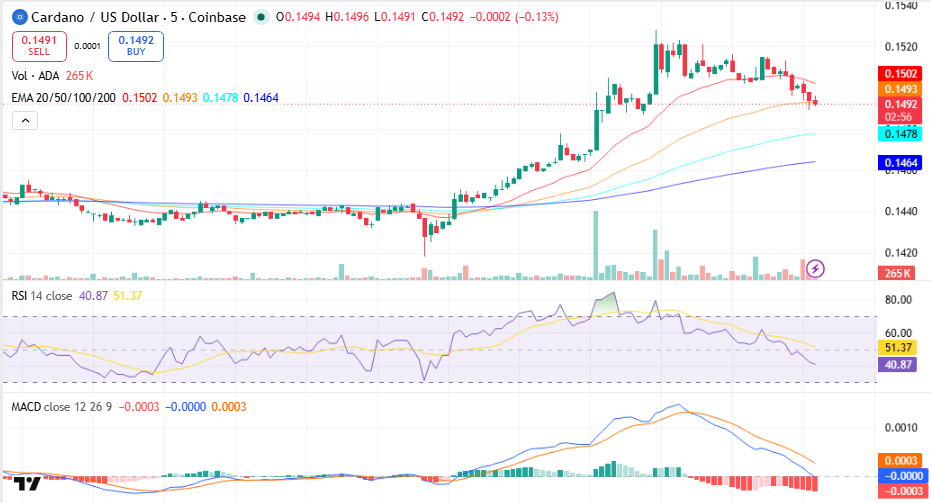931x503 pixels.
Task: Click the low price L0.1491 value
Action: pyautogui.click(x=394, y=17)
